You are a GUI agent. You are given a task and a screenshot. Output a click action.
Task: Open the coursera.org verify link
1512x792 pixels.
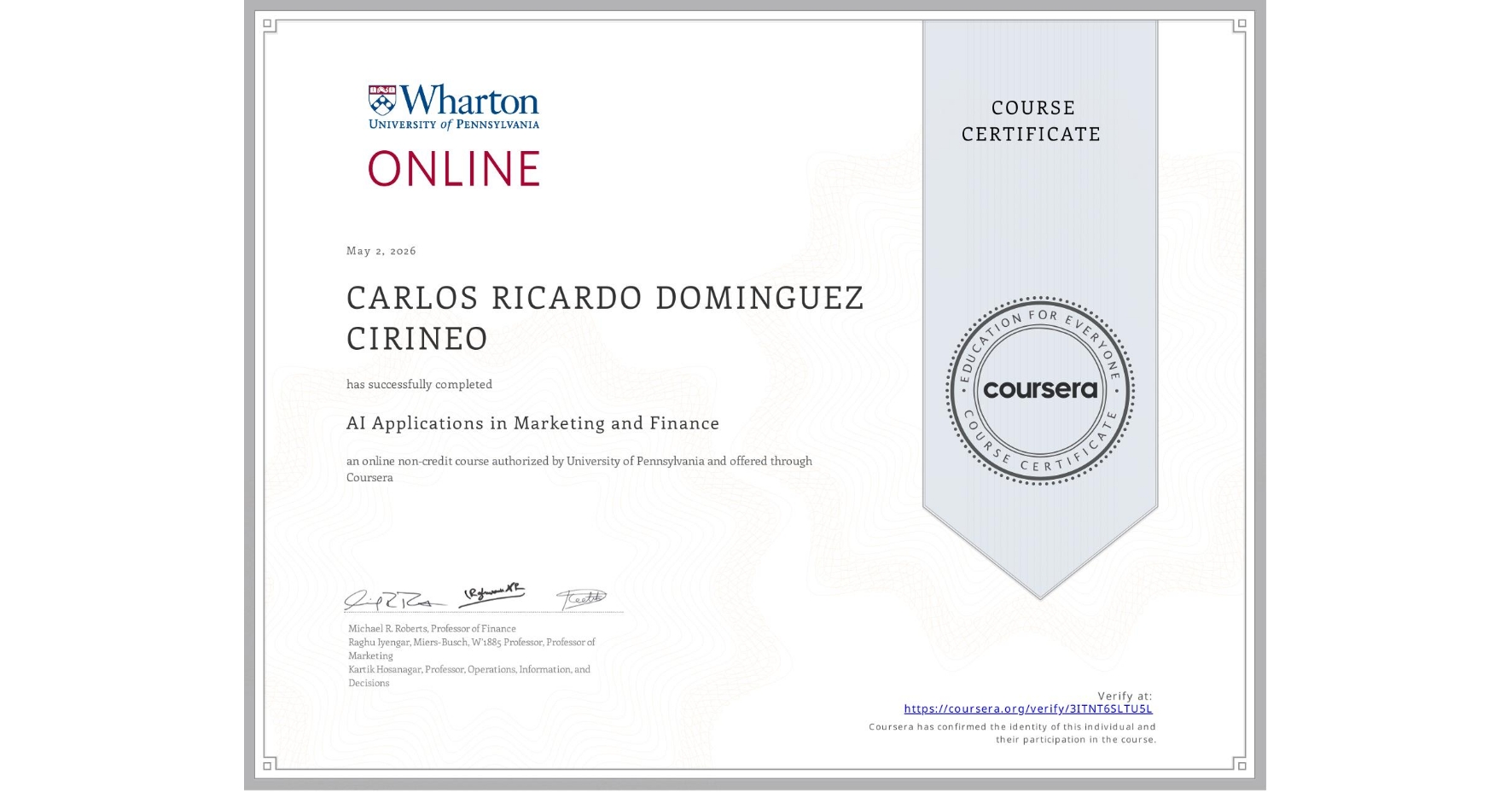point(1028,708)
